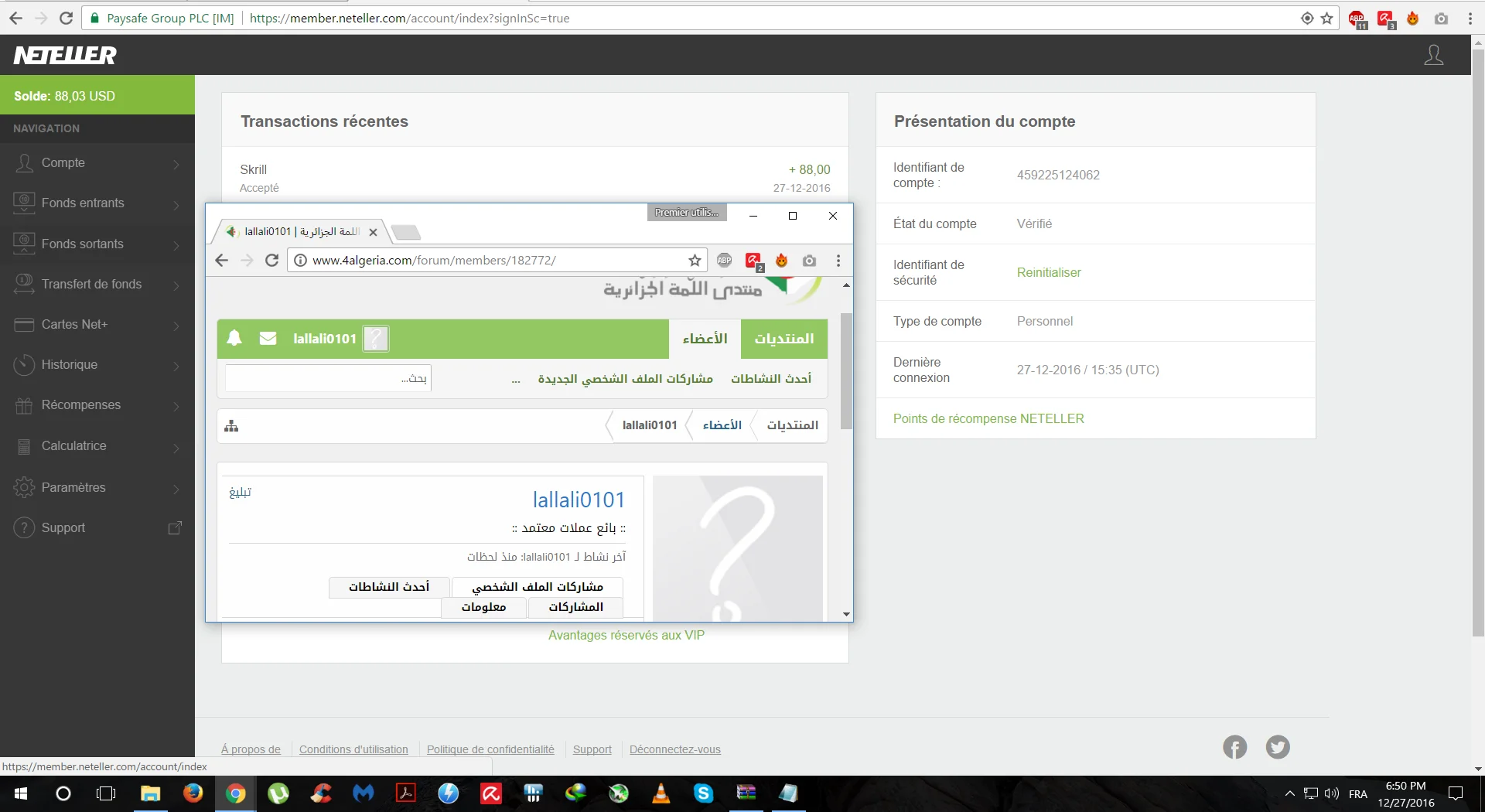Image resolution: width=1485 pixels, height=812 pixels.
Task: Open File Explorer from the taskbar
Action: coord(150,793)
